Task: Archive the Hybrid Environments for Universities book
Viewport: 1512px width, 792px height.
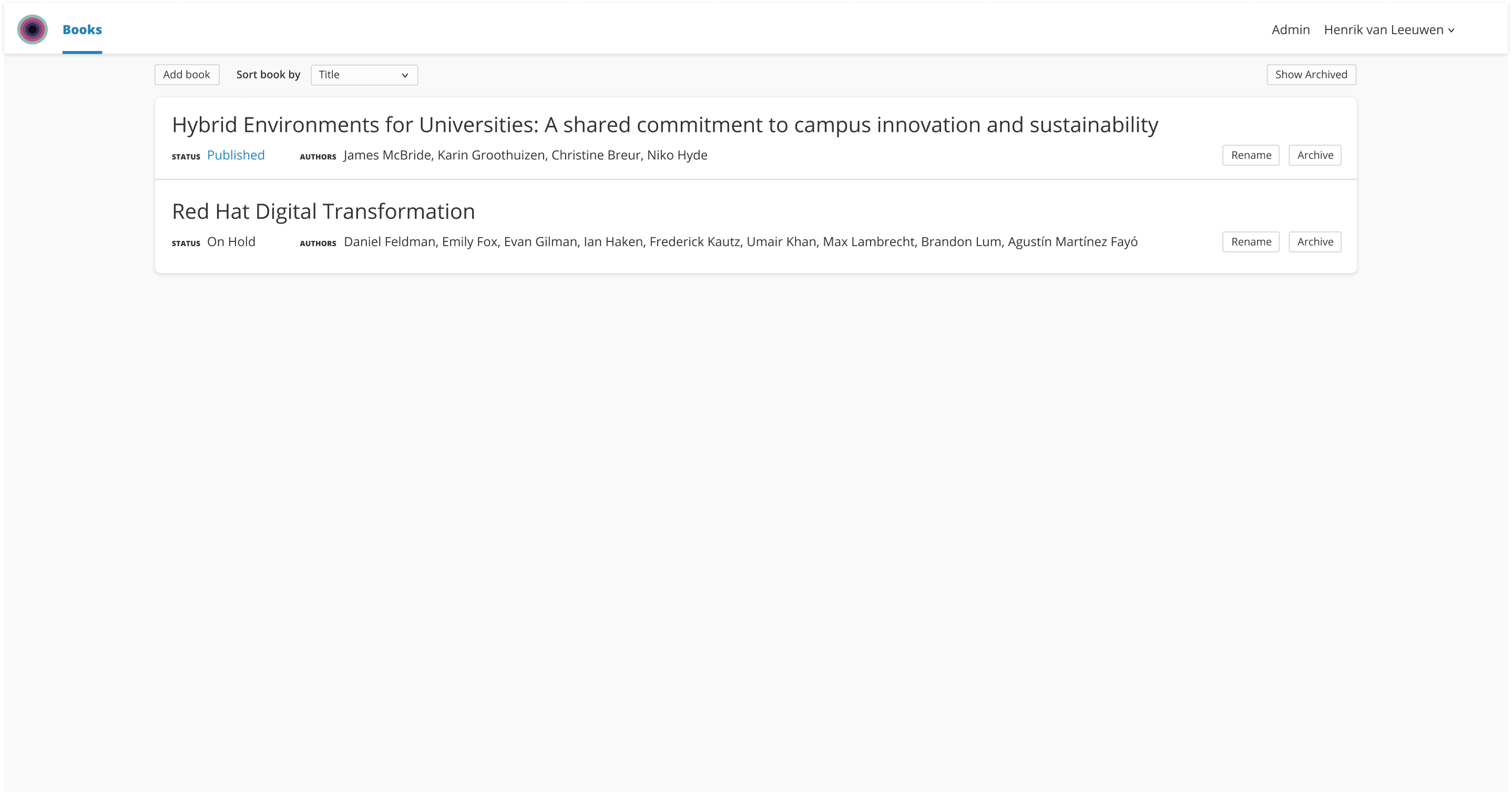Action: 1315,155
